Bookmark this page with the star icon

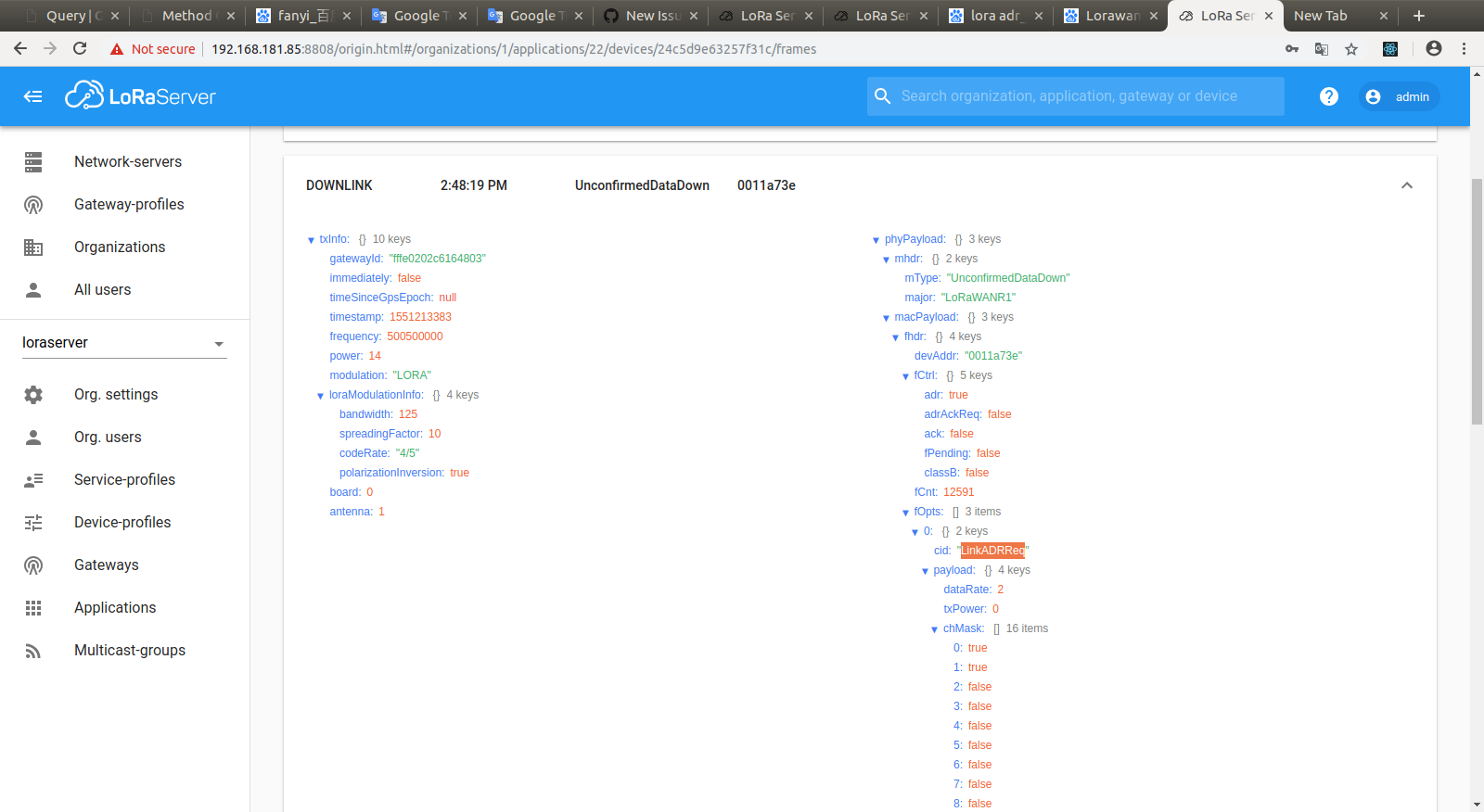[x=1351, y=49]
